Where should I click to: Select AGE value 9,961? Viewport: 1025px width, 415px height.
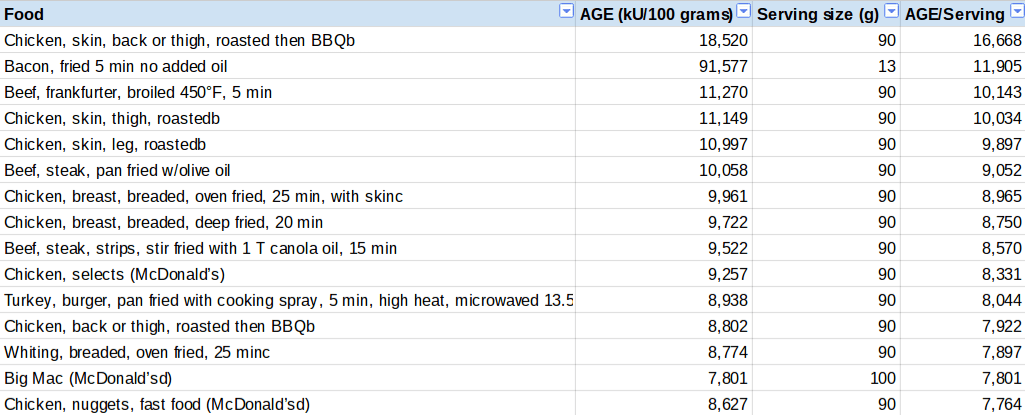click(x=664, y=196)
